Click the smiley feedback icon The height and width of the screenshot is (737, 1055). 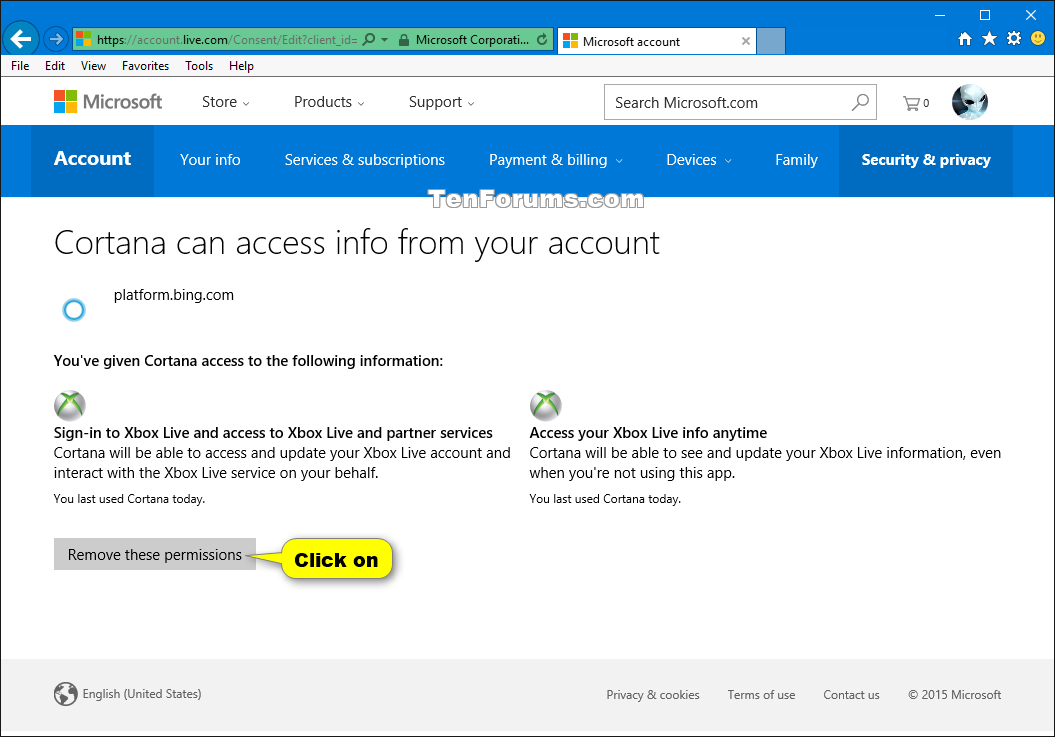pos(1038,38)
